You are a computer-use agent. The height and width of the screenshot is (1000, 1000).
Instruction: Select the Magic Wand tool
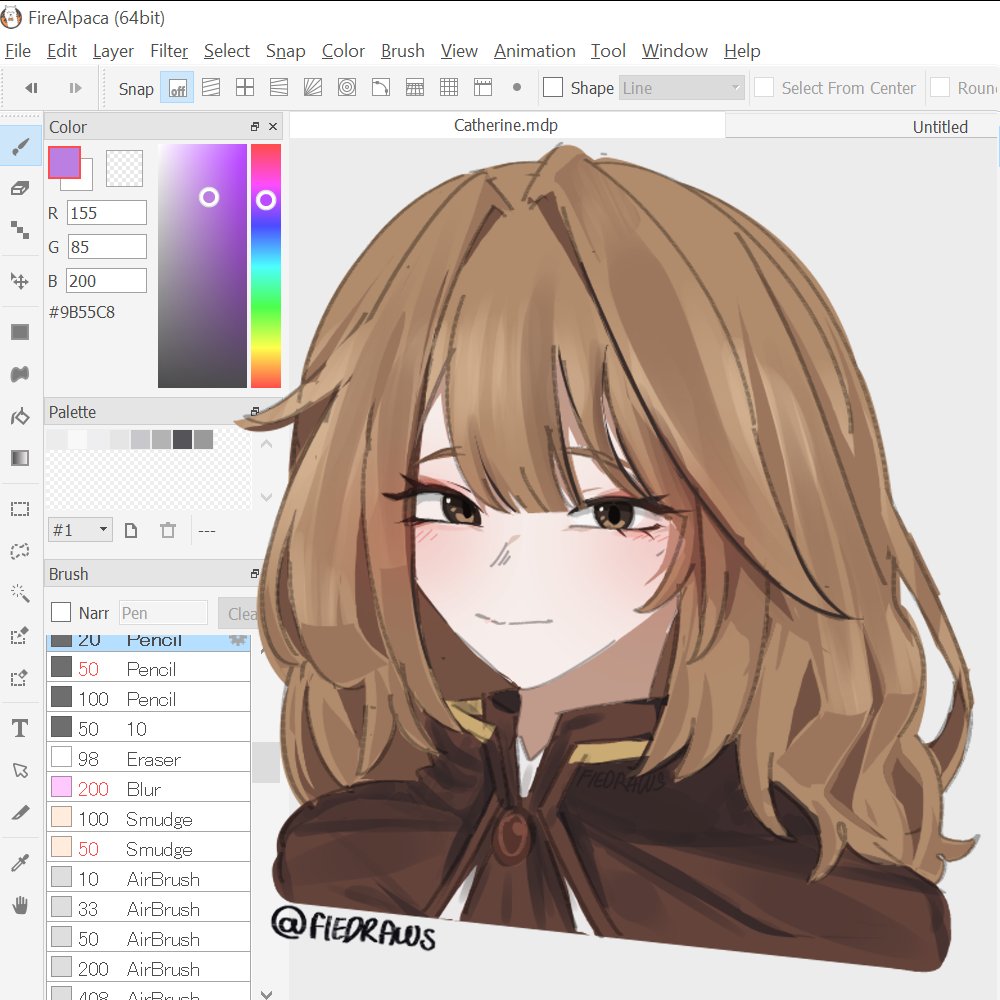coord(20,592)
